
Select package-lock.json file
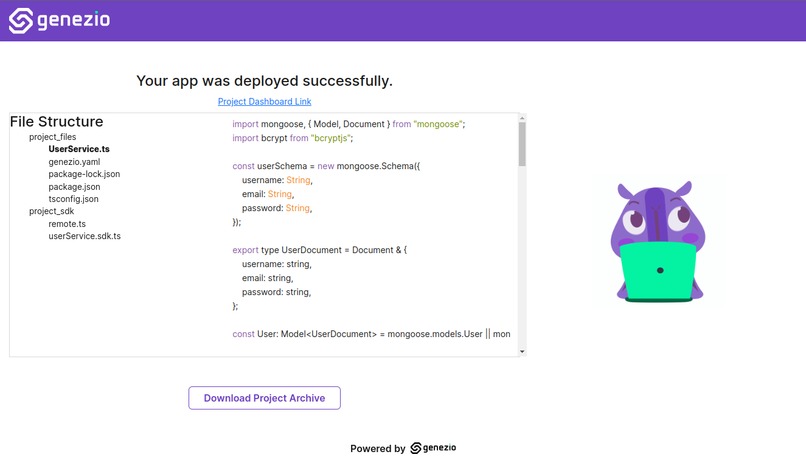coord(84,174)
